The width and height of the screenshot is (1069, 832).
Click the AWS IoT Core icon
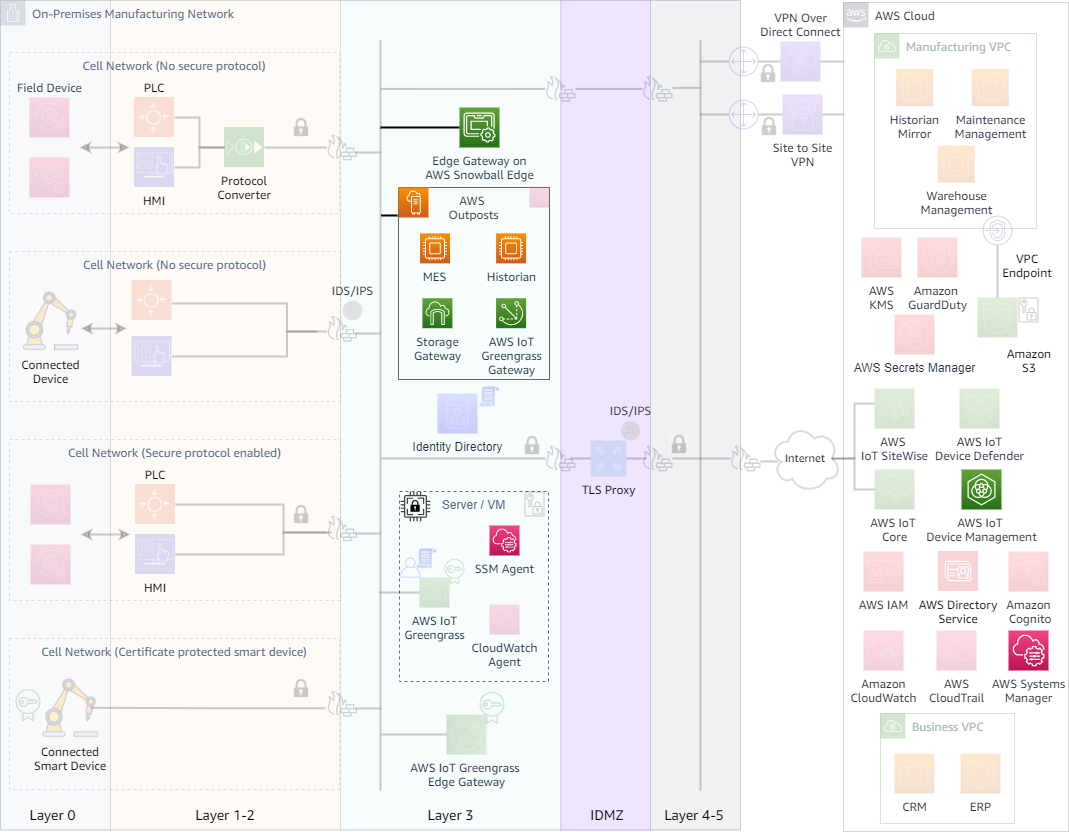[x=894, y=490]
